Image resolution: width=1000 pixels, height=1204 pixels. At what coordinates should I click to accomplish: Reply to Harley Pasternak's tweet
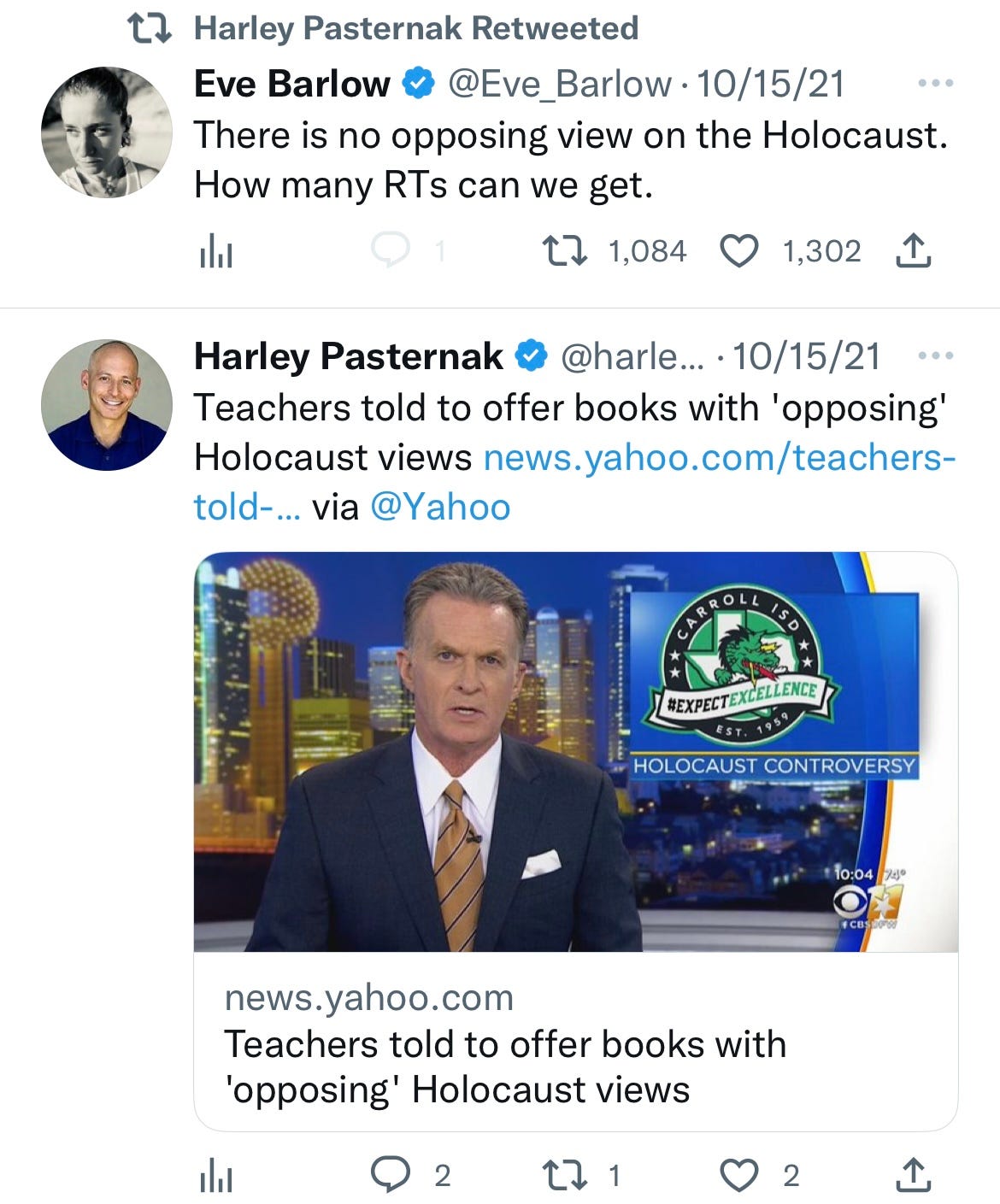391,1175
